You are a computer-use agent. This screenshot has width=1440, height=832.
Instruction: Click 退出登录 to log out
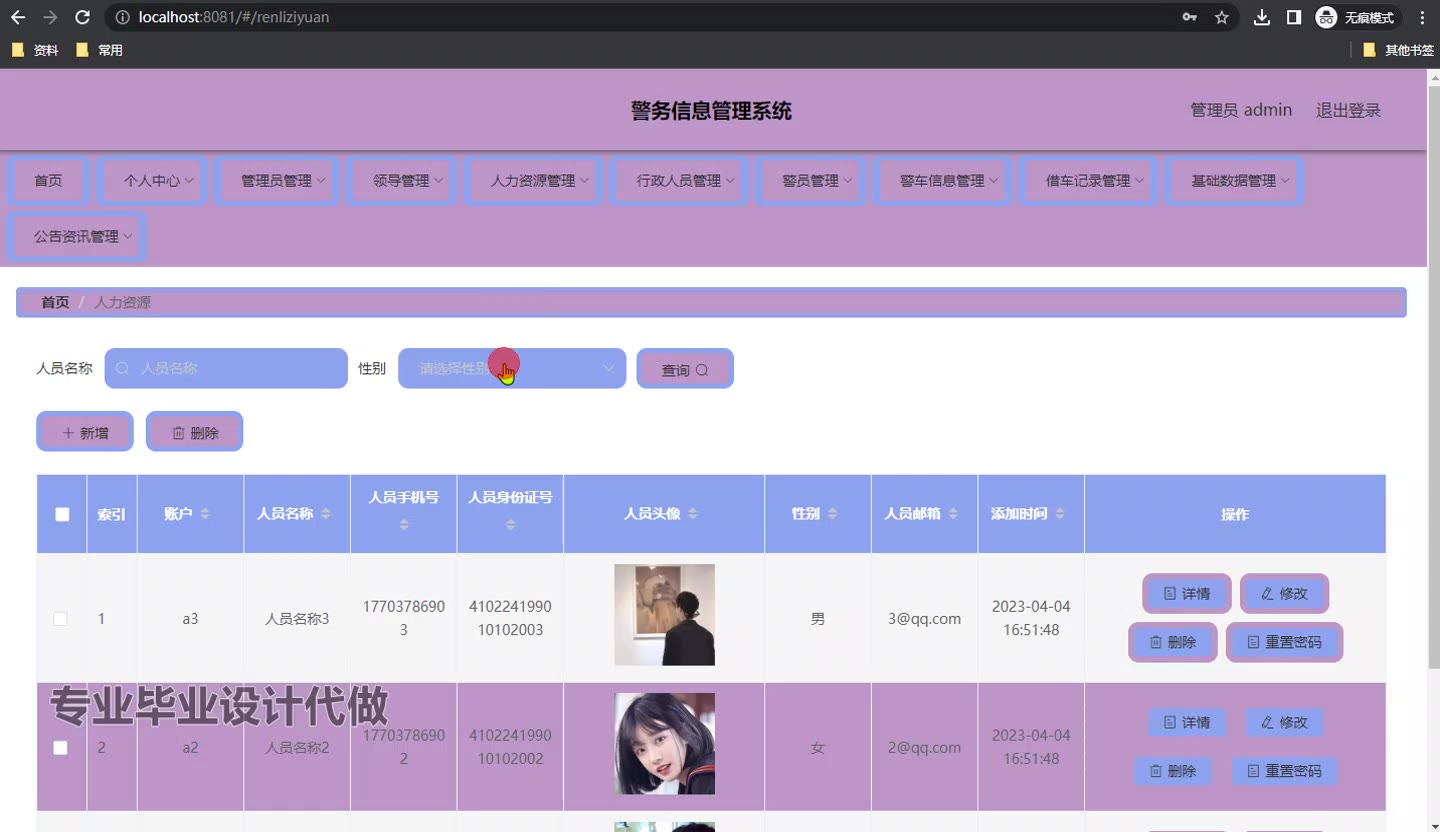1348,110
